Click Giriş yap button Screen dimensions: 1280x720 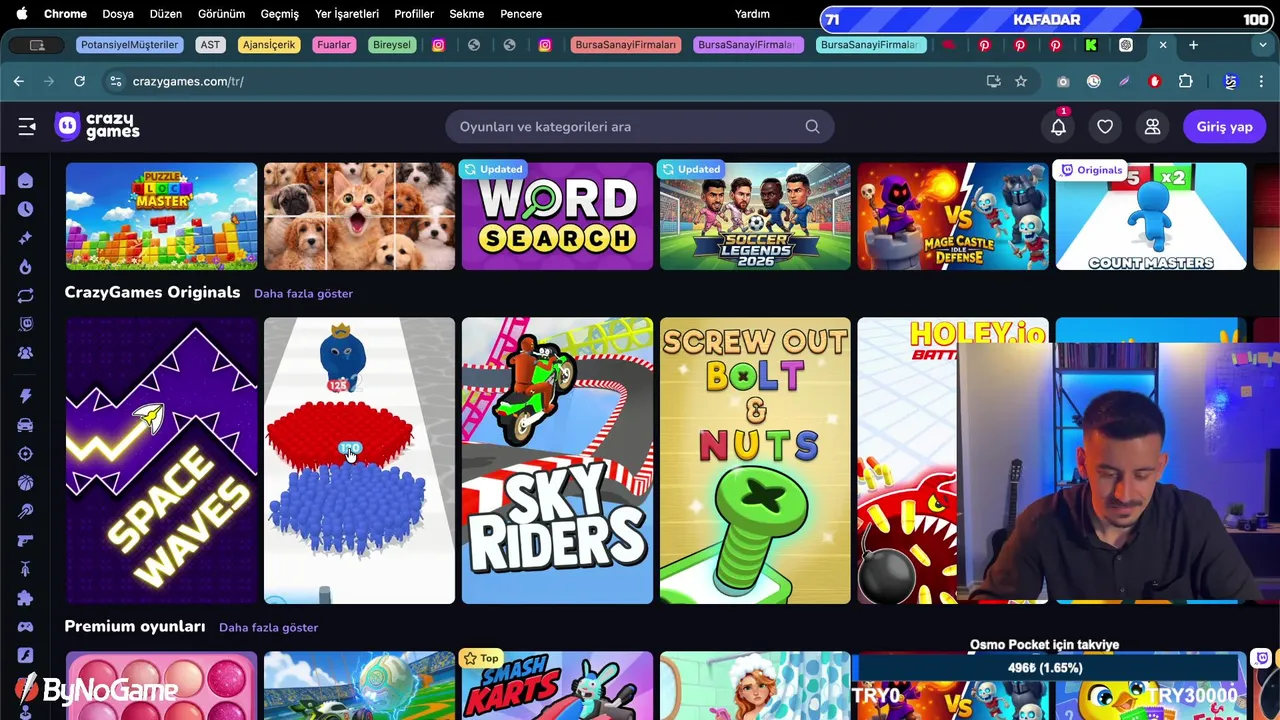coord(1225,127)
